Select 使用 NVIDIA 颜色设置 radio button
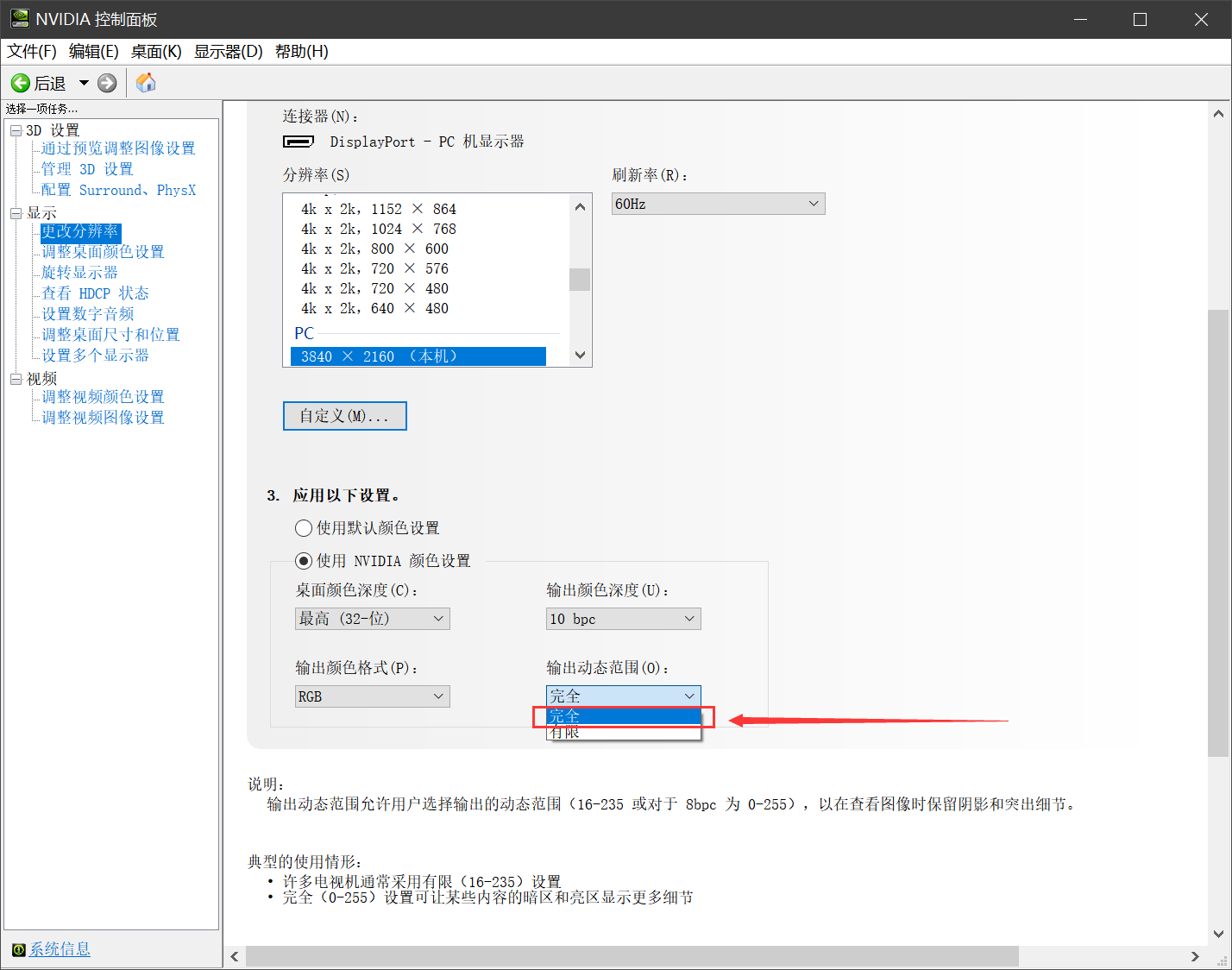Screen dimensions: 1232x970 coord(304,561)
